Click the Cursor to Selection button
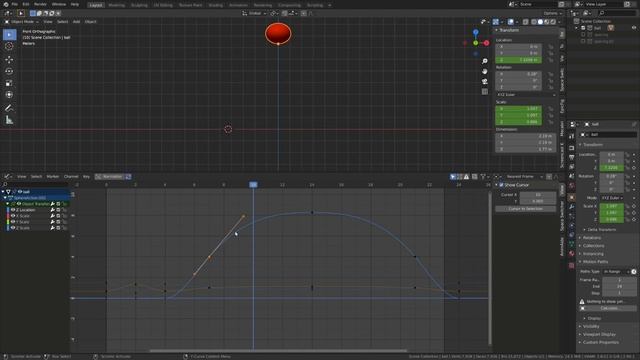 click(x=526, y=209)
